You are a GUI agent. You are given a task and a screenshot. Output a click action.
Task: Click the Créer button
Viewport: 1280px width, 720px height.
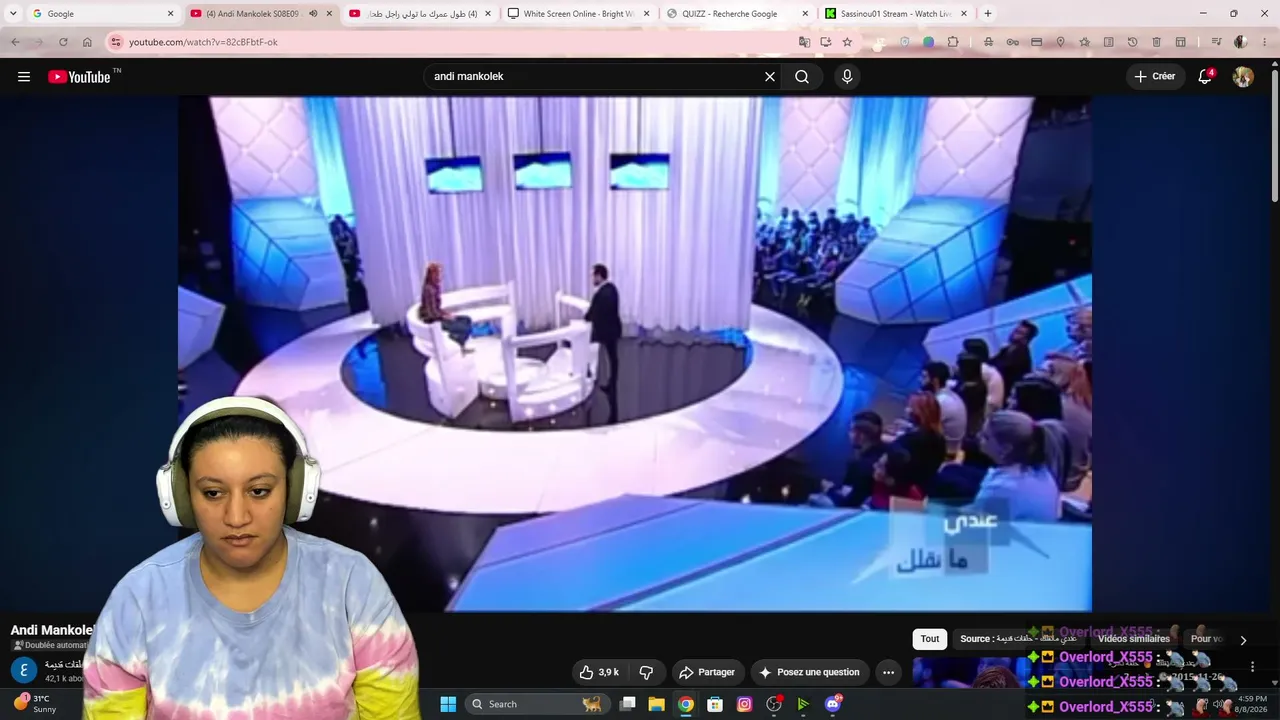click(x=1155, y=77)
